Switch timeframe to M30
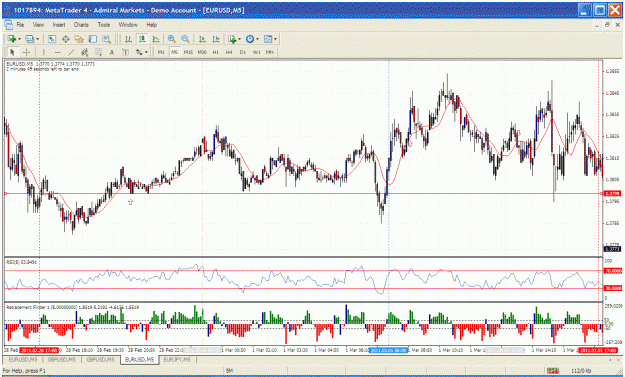This screenshot has width=625, height=377. point(202,52)
